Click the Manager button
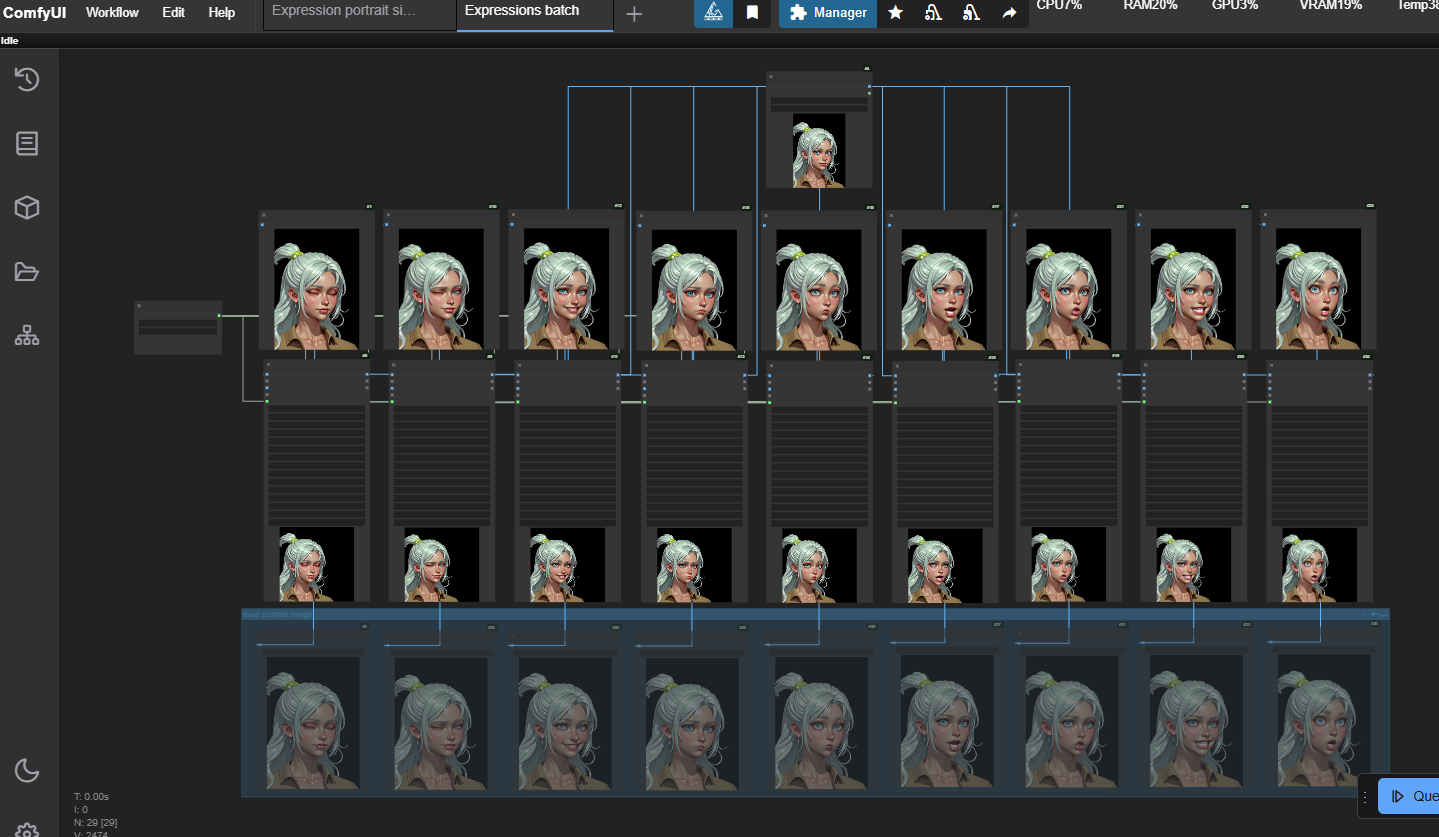 pos(828,13)
